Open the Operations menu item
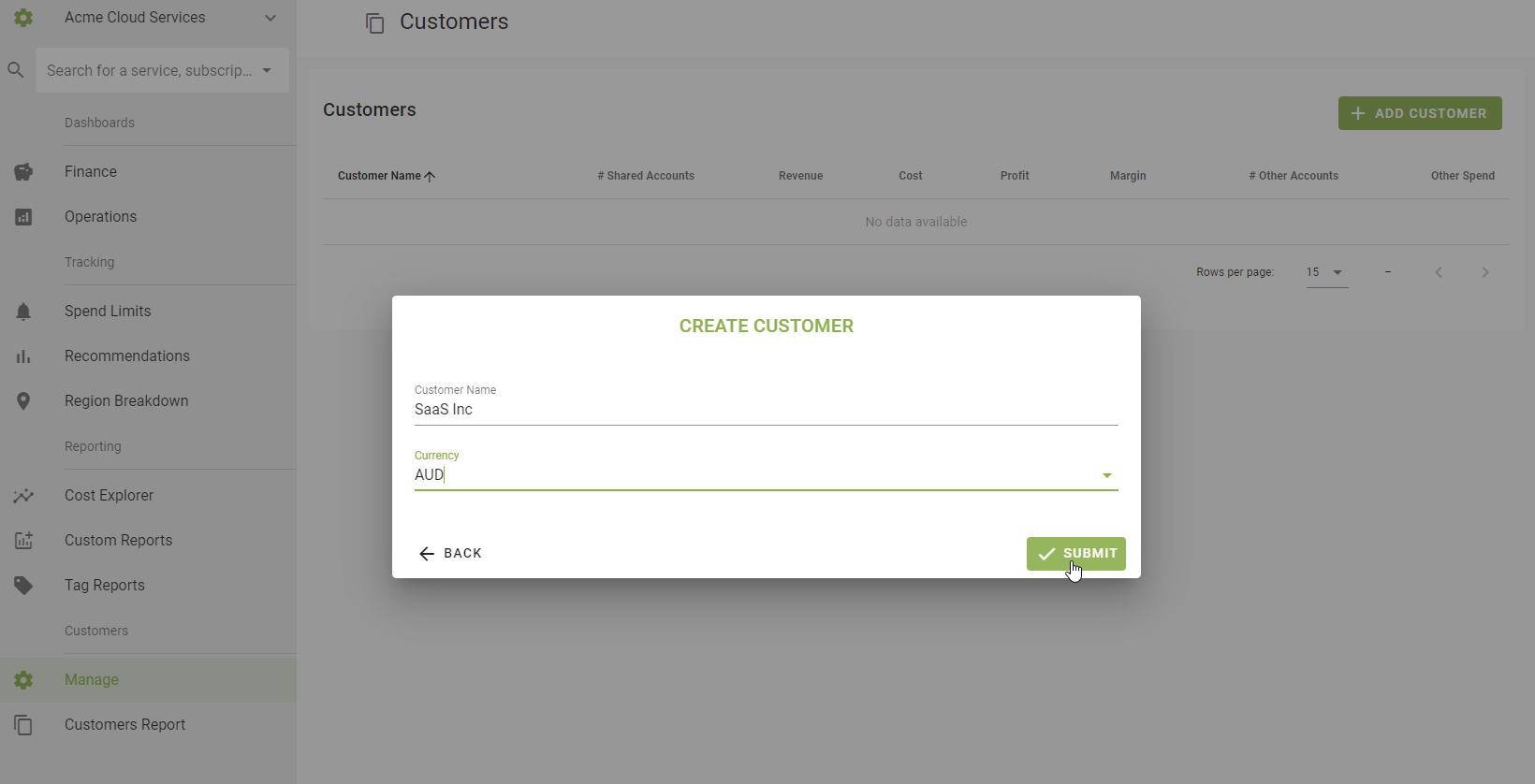 [x=100, y=217]
